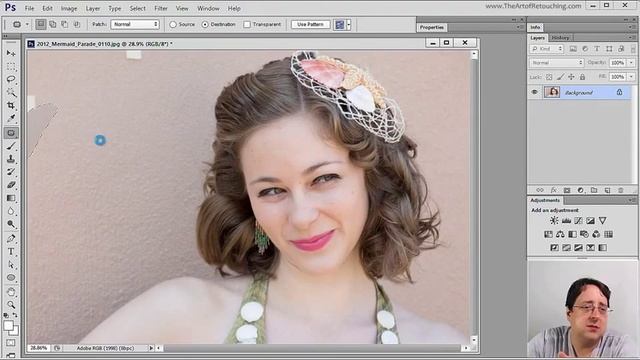
Task: Open the Opacity slider dropdown arrow
Action: tap(631, 63)
